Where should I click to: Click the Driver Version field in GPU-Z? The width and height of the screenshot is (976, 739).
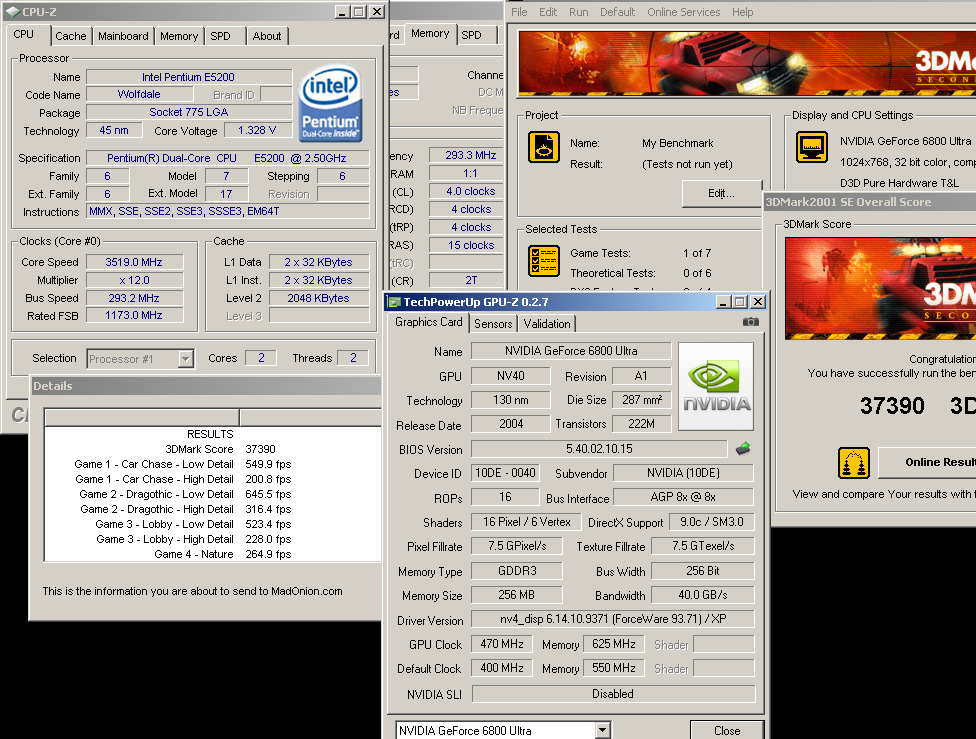[612, 619]
